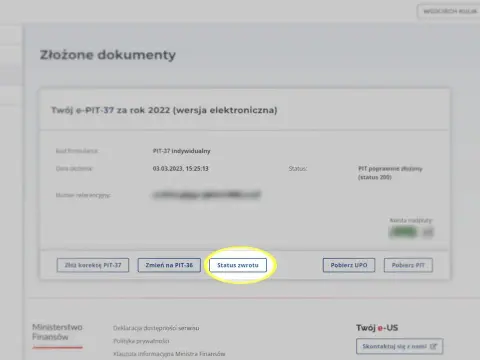Select the Złożone dokumenty heading
Screen dimensions: 480x360
108,55
